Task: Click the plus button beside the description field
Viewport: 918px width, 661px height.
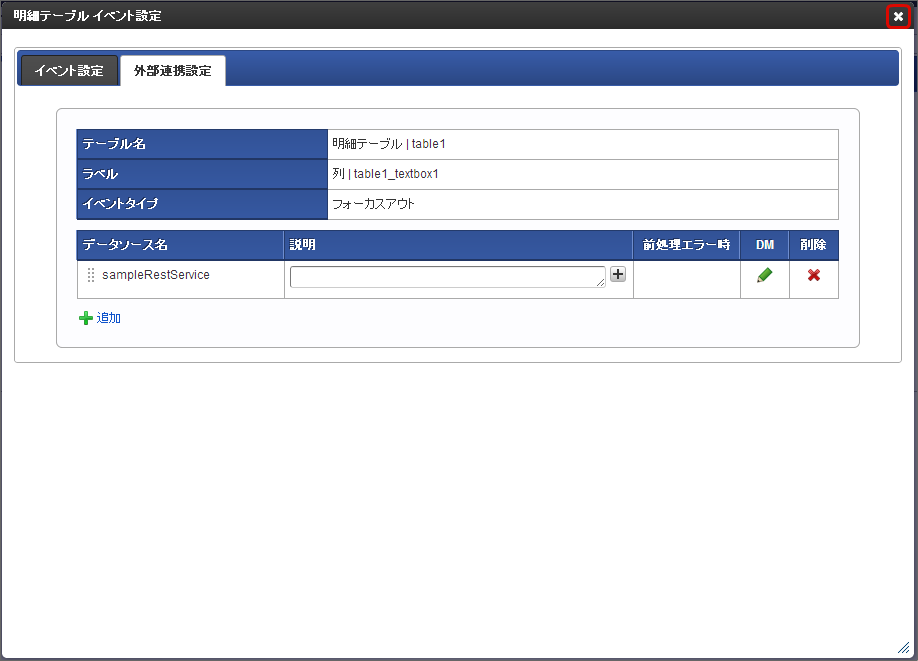Action: pyautogui.click(x=618, y=274)
